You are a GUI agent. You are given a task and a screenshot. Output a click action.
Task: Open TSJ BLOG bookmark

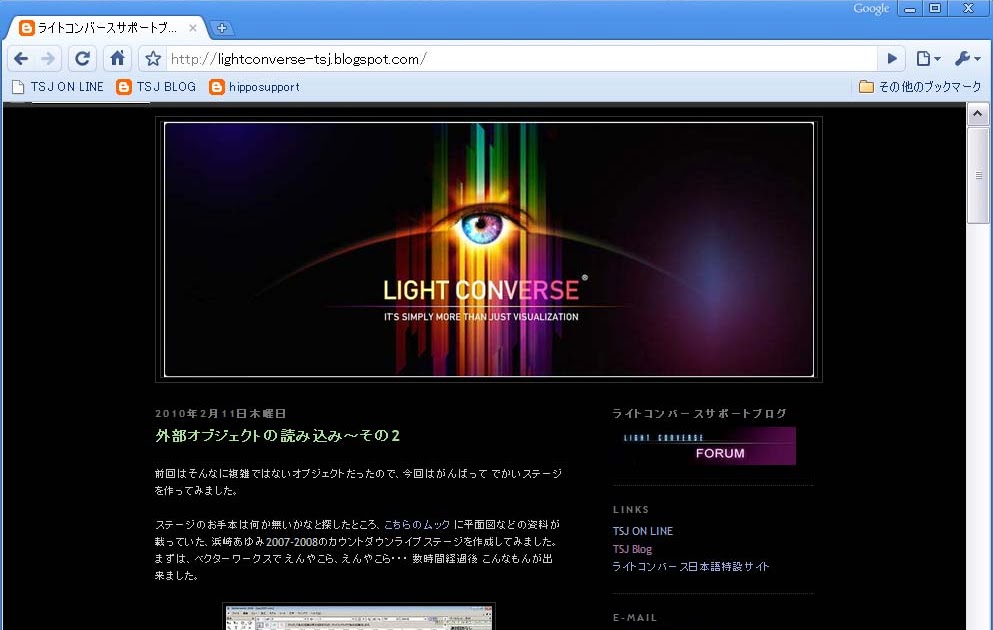pyautogui.click(x=156, y=87)
